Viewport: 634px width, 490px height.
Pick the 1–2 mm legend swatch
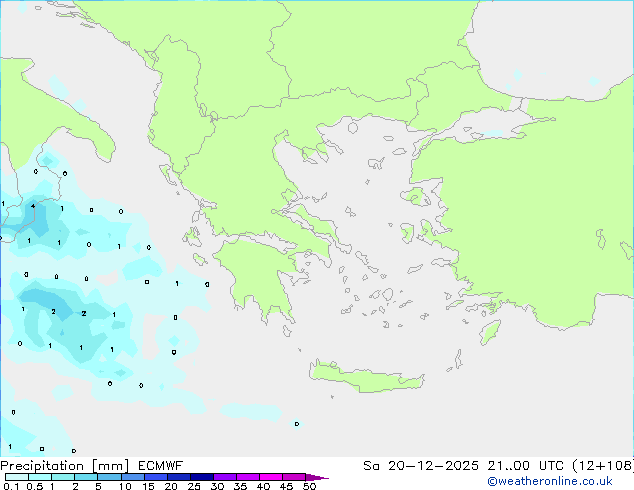[63, 477]
